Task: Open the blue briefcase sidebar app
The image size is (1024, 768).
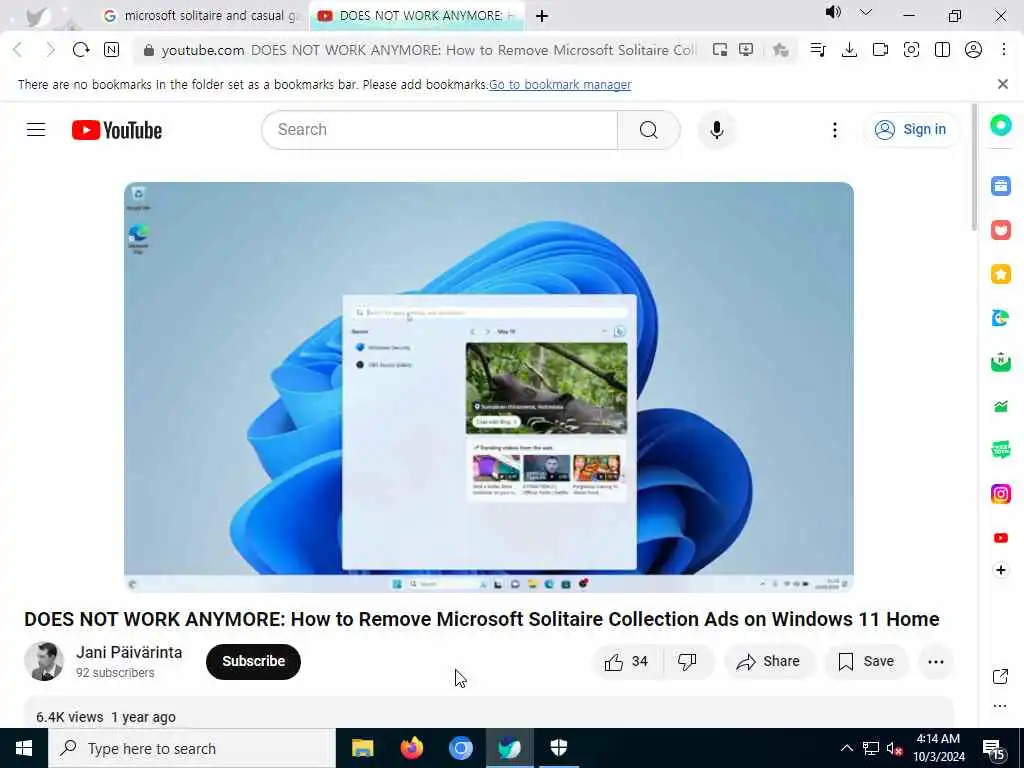Action: point(1000,186)
